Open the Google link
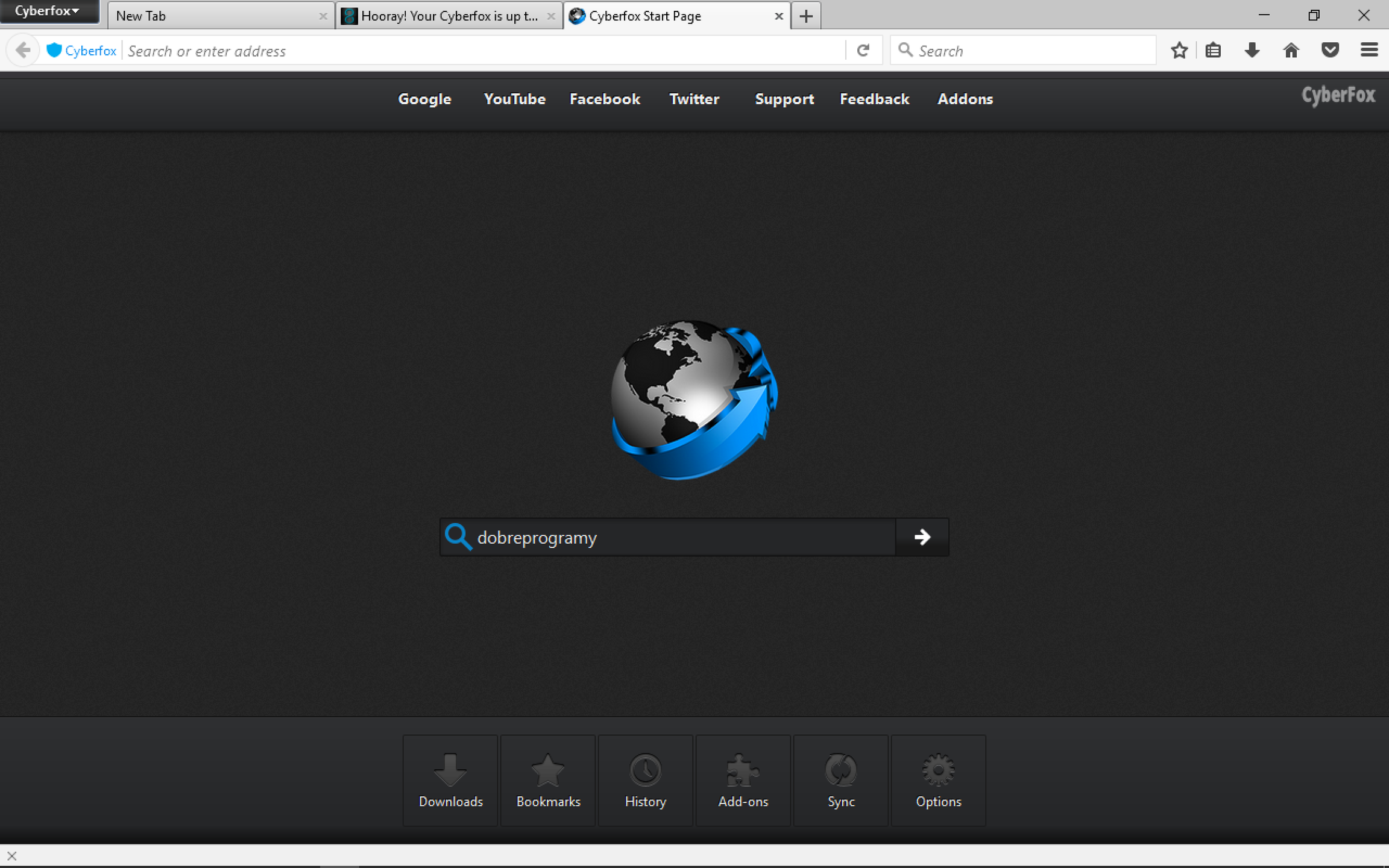 (424, 99)
